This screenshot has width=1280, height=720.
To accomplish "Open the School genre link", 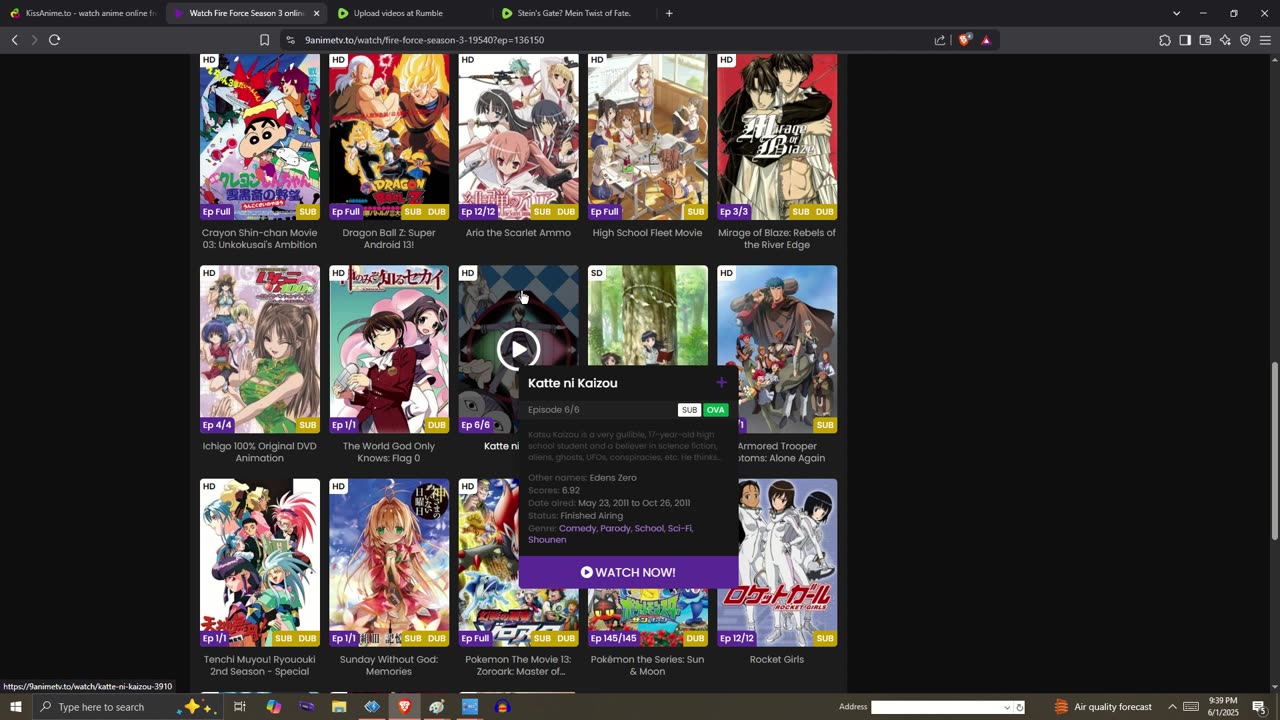I will point(650,528).
